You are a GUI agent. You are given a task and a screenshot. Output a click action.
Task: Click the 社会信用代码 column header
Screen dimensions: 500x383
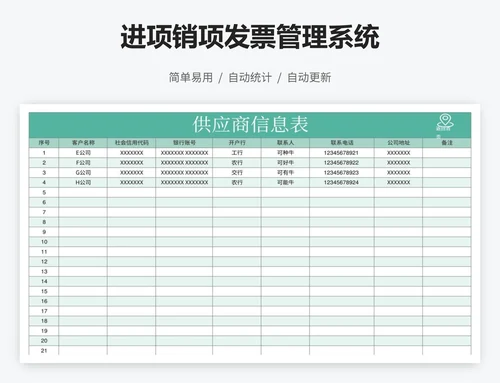tap(131, 143)
